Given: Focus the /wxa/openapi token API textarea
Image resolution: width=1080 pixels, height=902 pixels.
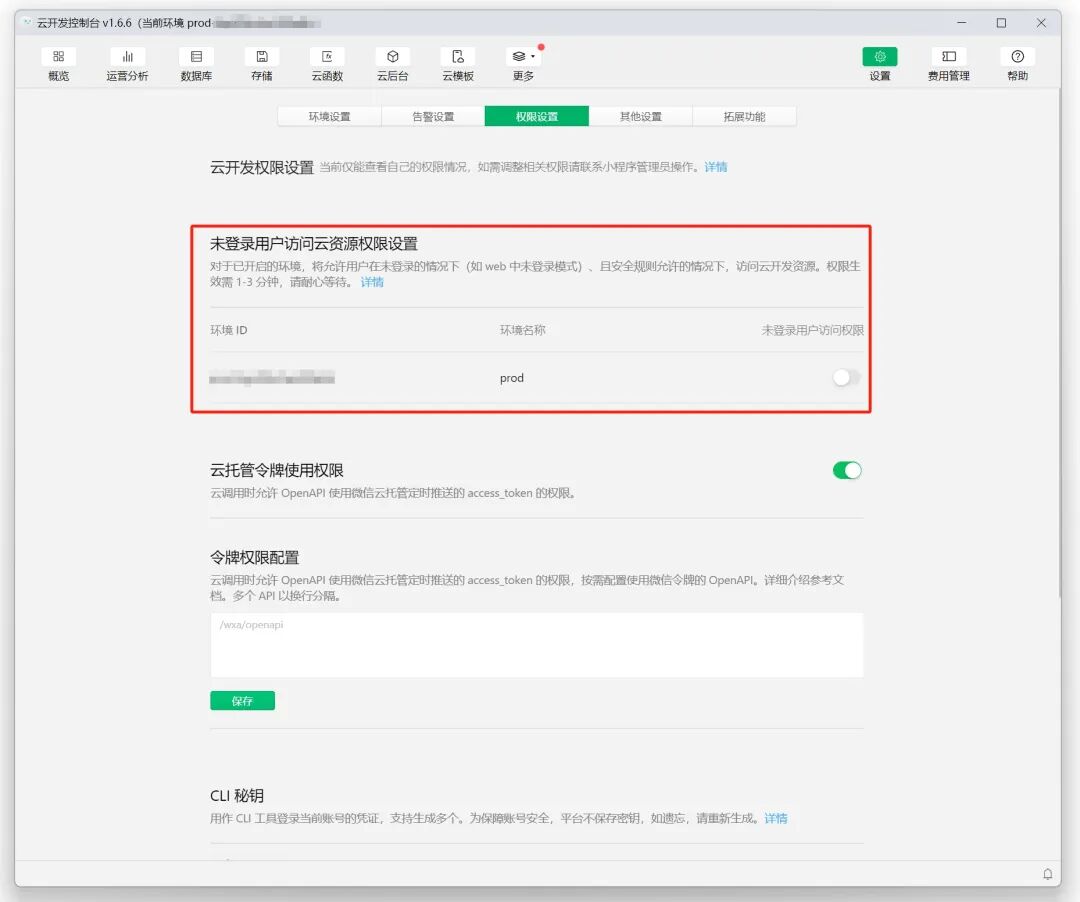Looking at the screenshot, I should [537, 644].
